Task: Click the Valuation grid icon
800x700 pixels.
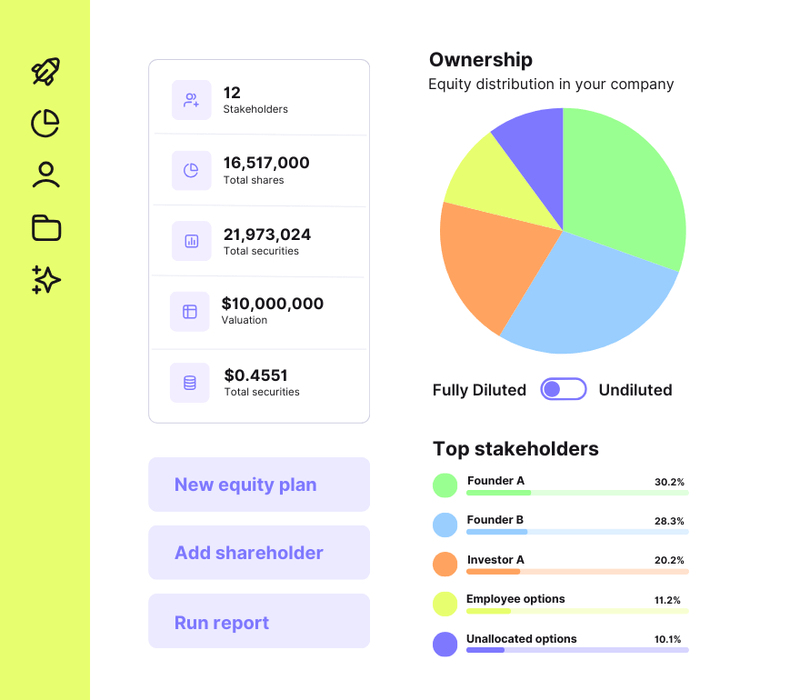Action: click(191, 311)
